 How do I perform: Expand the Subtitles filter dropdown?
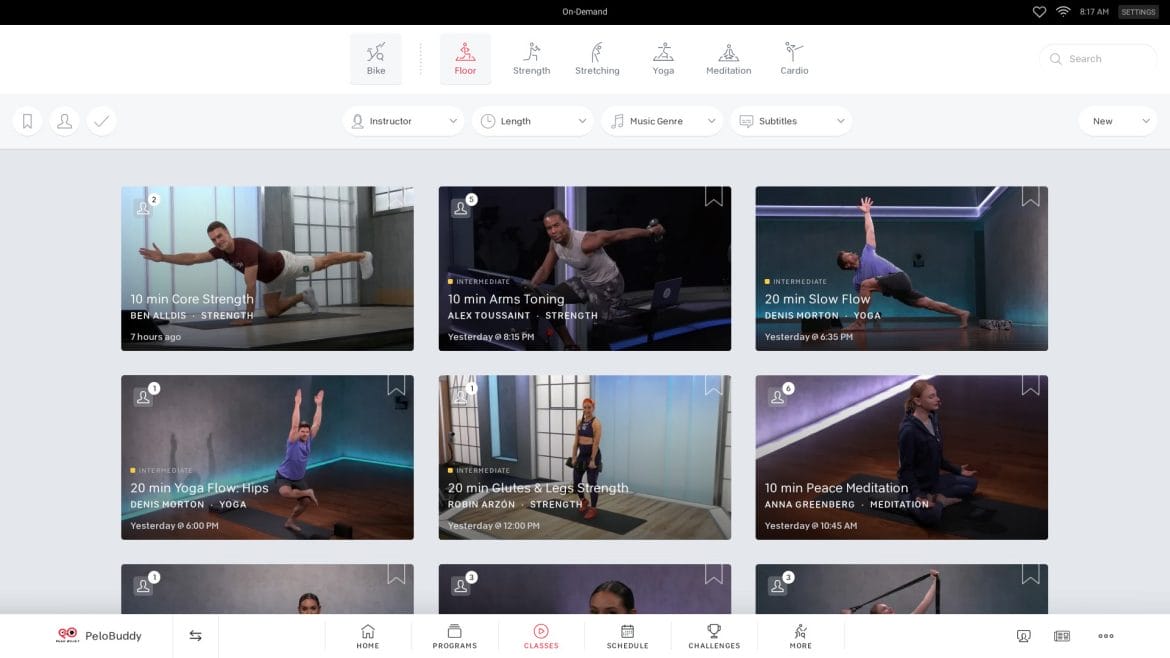(x=791, y=121)
